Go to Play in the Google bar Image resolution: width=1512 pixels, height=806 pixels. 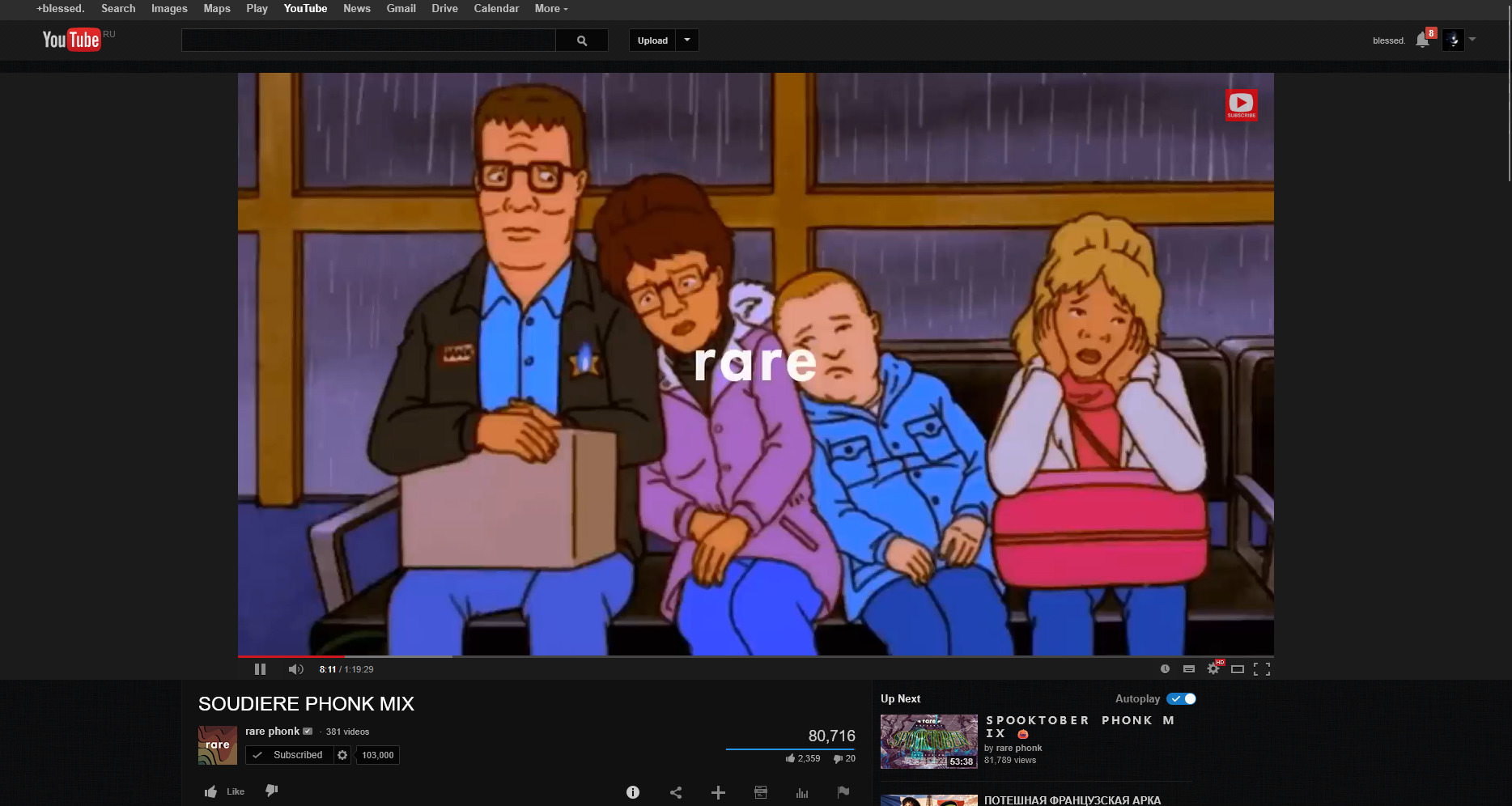tap(257, 9)
